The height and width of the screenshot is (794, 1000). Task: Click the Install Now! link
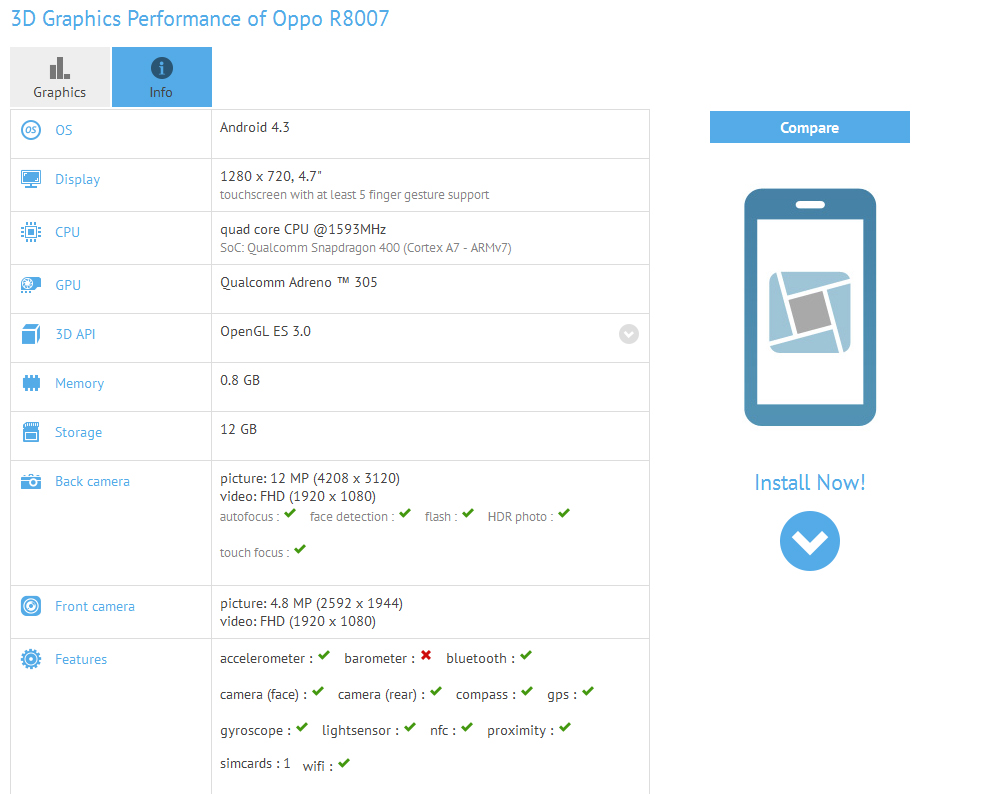810,483
